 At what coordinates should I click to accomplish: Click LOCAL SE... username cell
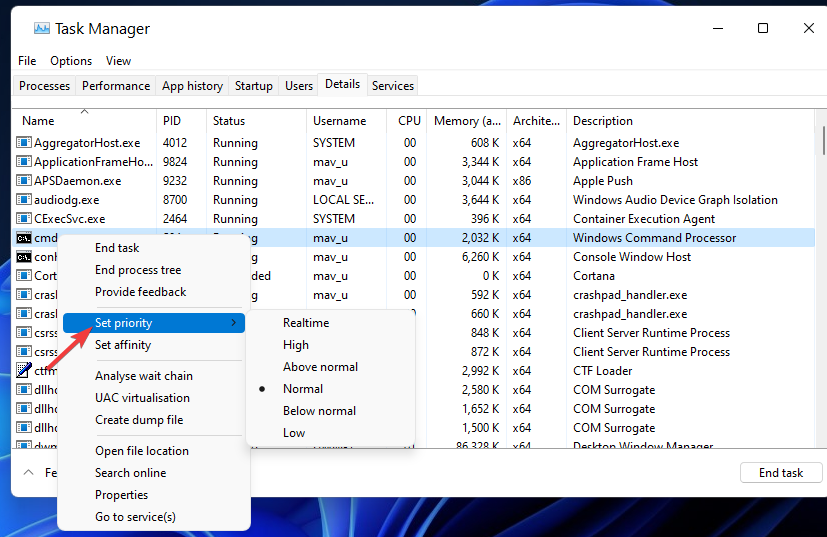(x=343, y=200)
